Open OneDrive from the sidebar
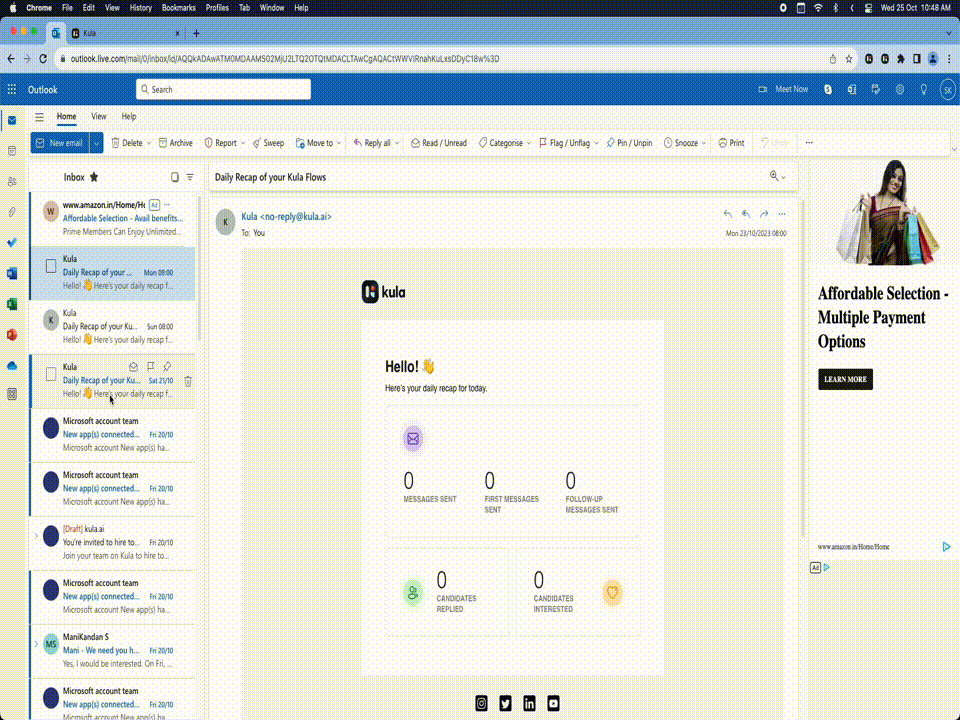Viewport: 960px width, 720px height. tap(12, 366)
